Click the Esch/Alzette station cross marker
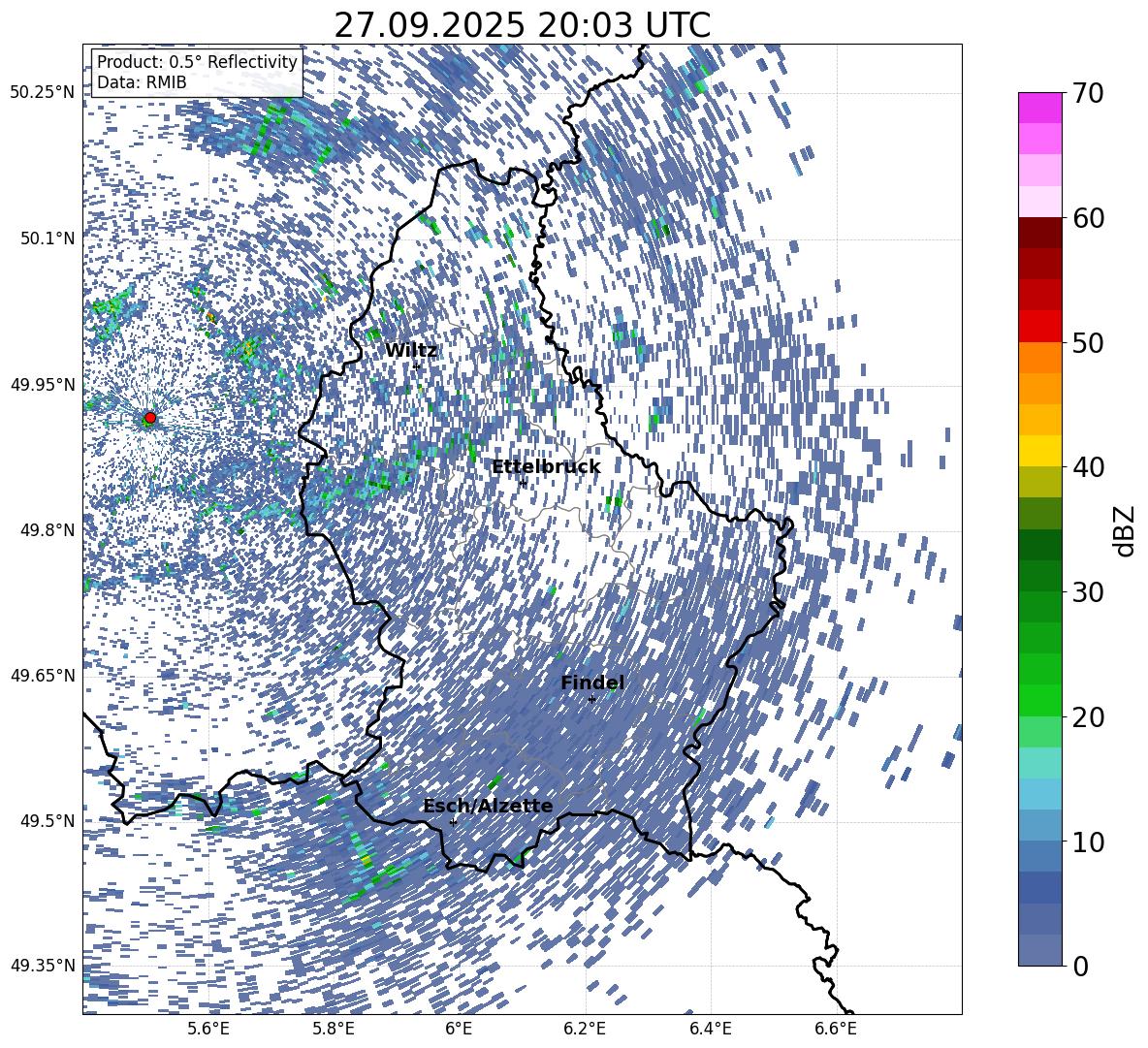Screen dimensions: 1148x1048 click(x=453, y=822)
